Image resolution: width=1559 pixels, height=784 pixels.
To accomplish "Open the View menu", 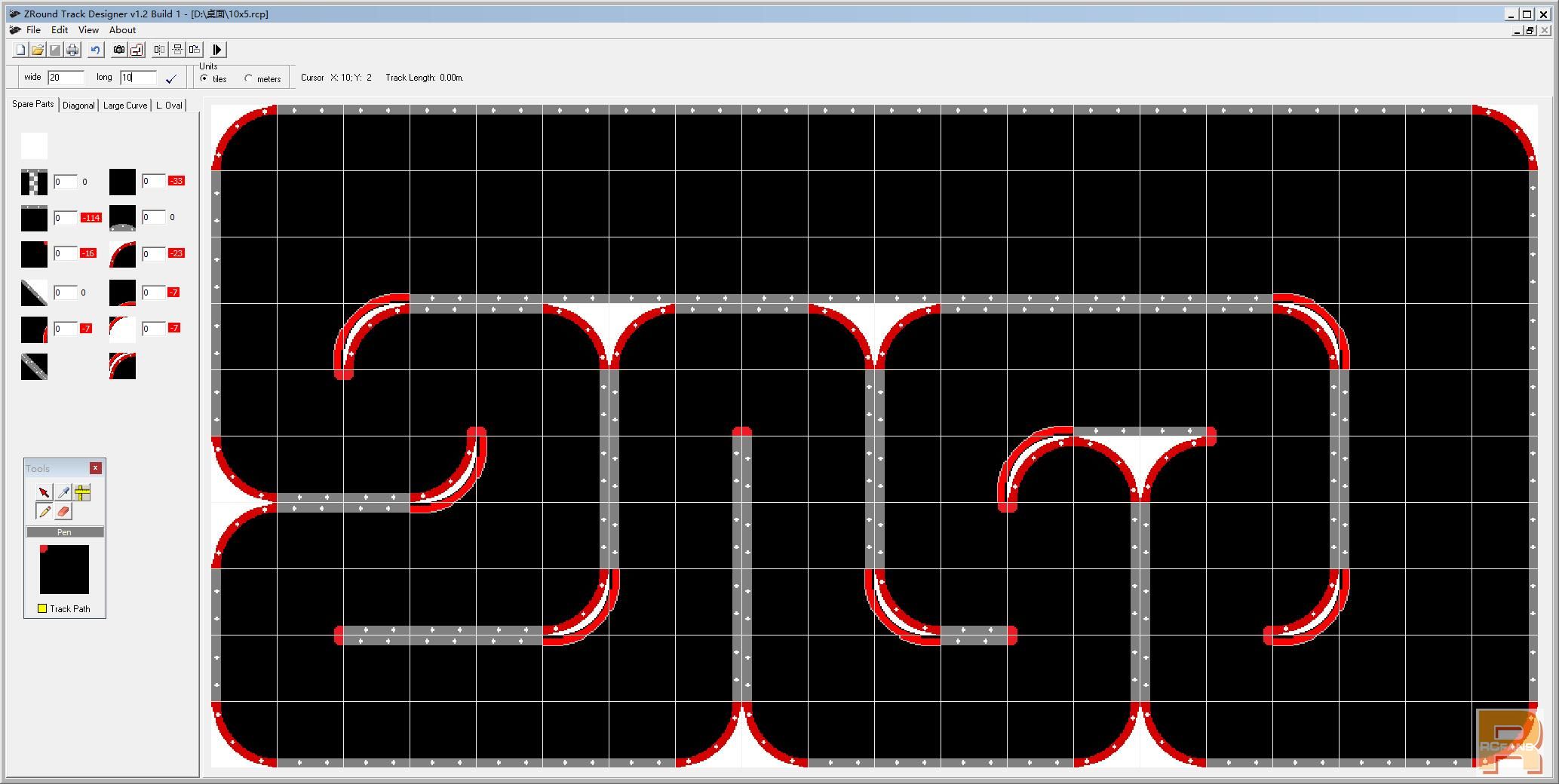I will pyautogui.click(x=88, y=30).
